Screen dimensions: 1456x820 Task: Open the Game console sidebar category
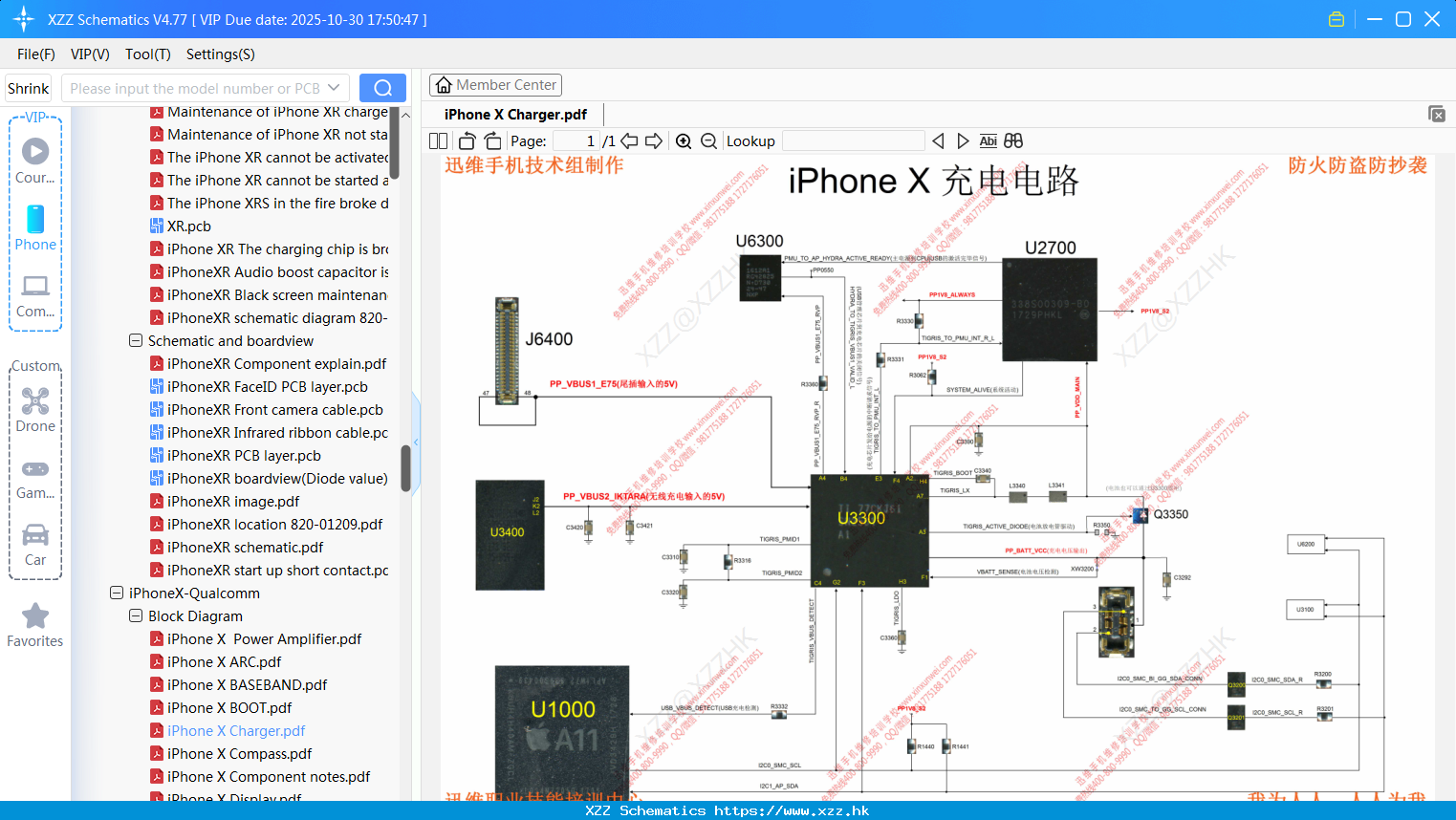click(35, 478)
